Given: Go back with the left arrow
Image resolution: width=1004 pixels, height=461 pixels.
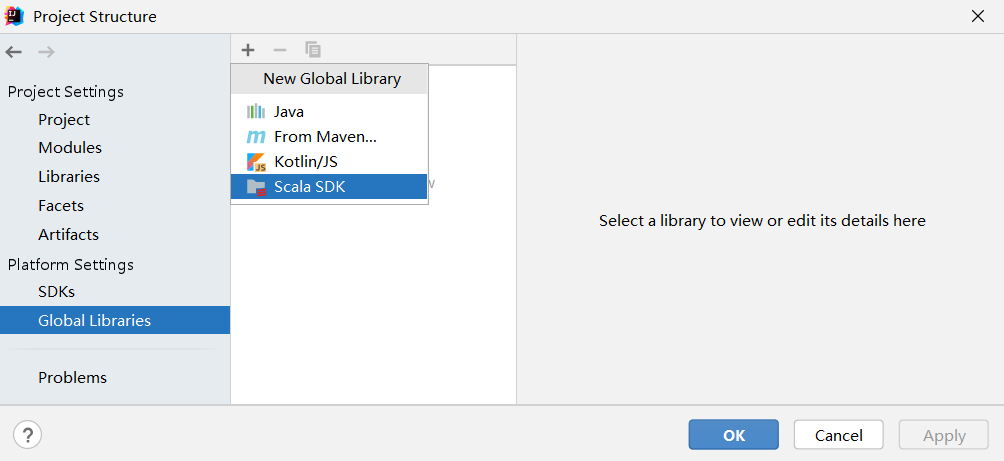Looking at the screenshot, I should click(x=13, y=52).
